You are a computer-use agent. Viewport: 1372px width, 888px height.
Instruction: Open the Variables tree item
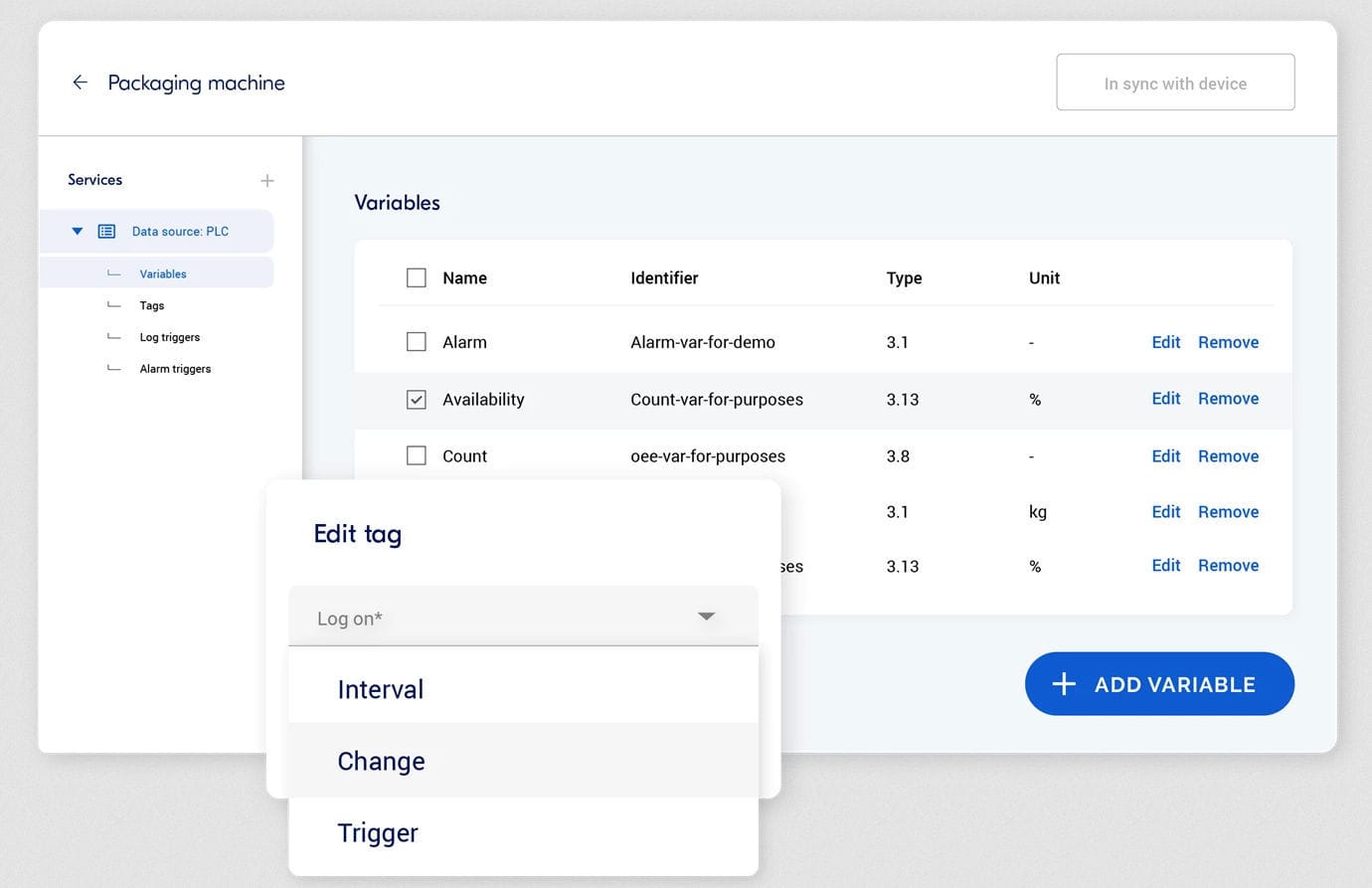(x=163, y=273)
